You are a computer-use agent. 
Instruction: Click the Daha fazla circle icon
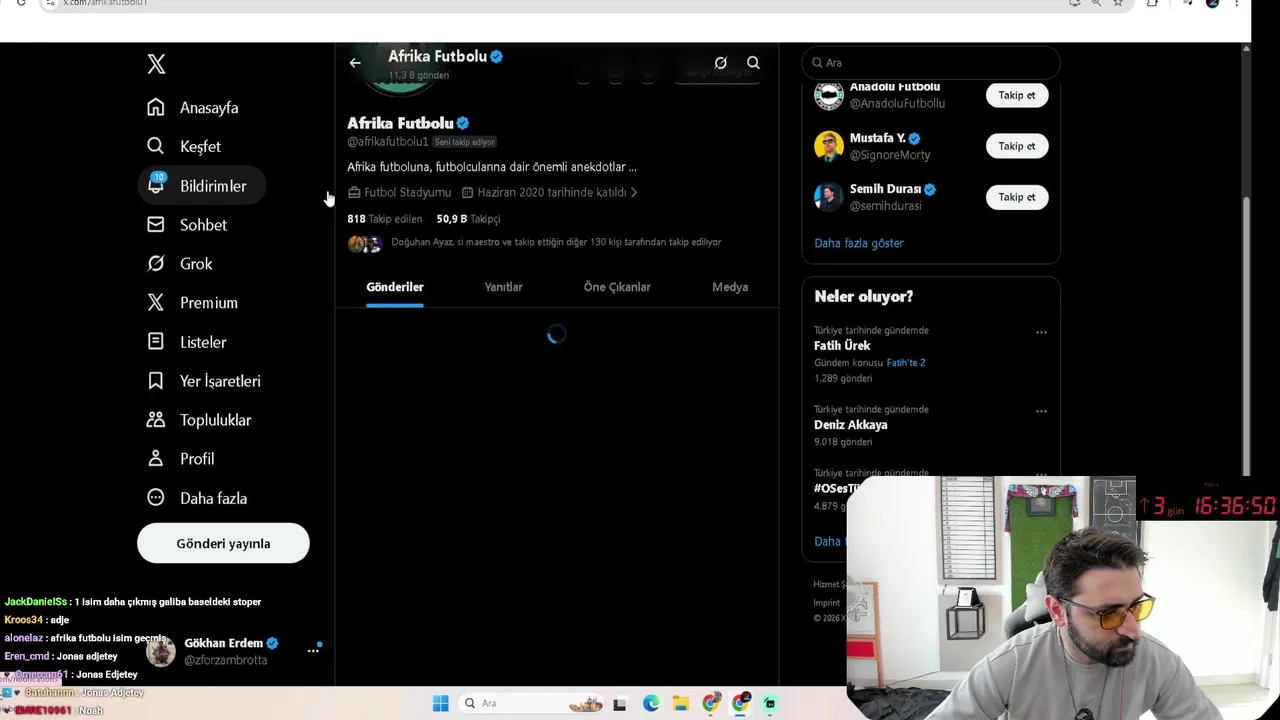coord(155,498)
